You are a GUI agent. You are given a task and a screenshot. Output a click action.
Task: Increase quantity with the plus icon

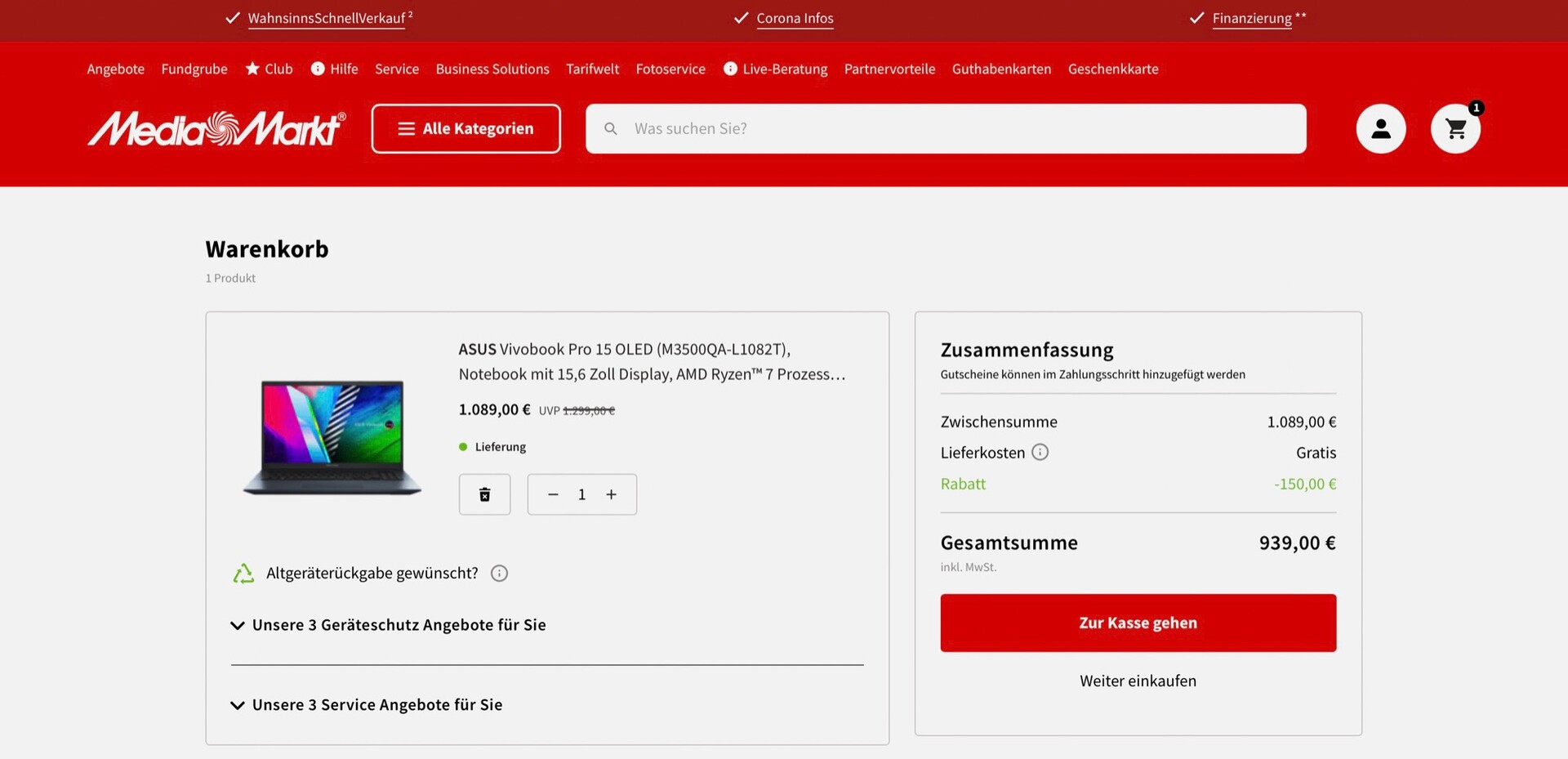click(611, 494)
